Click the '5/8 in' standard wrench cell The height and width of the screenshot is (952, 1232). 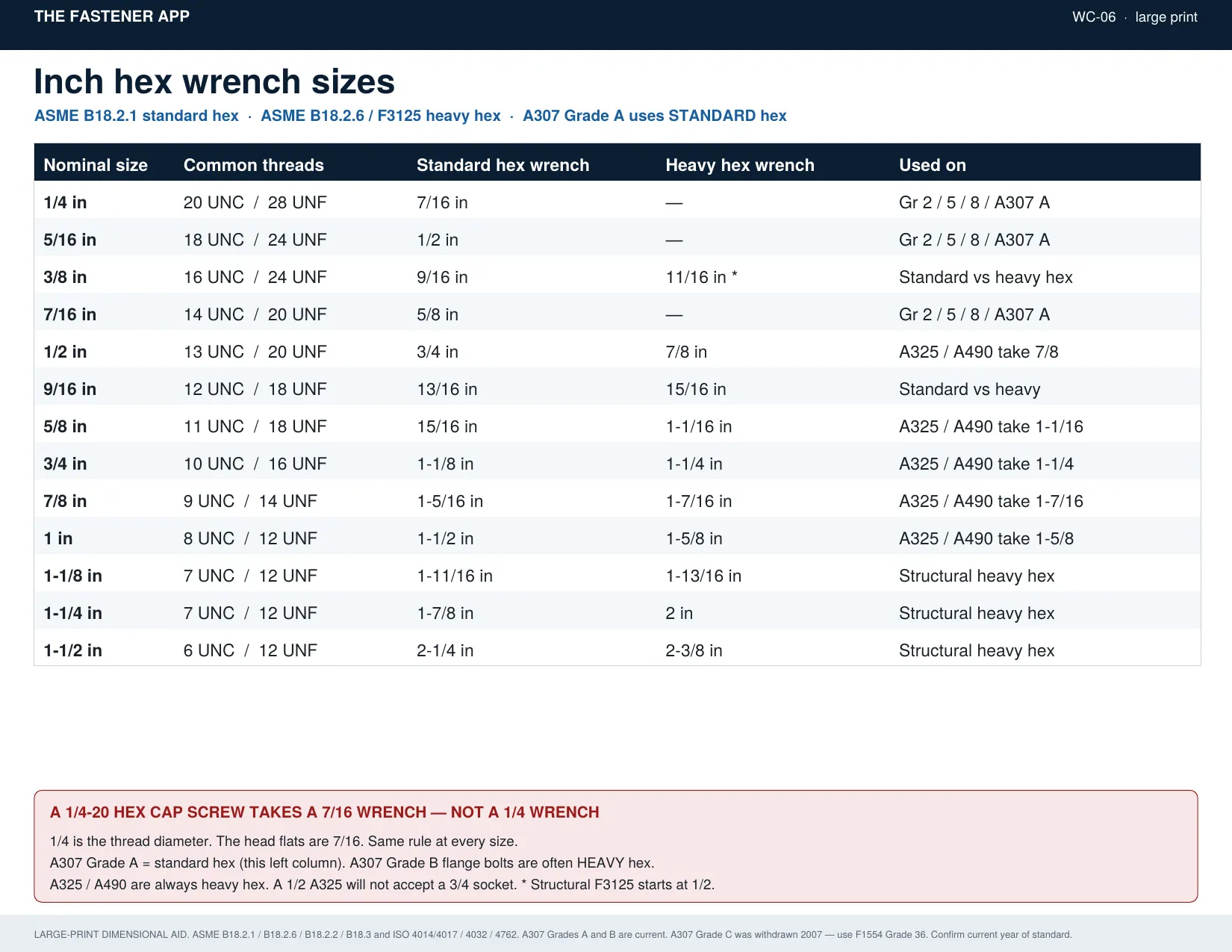pyautogui.click(x=438, y=314)
